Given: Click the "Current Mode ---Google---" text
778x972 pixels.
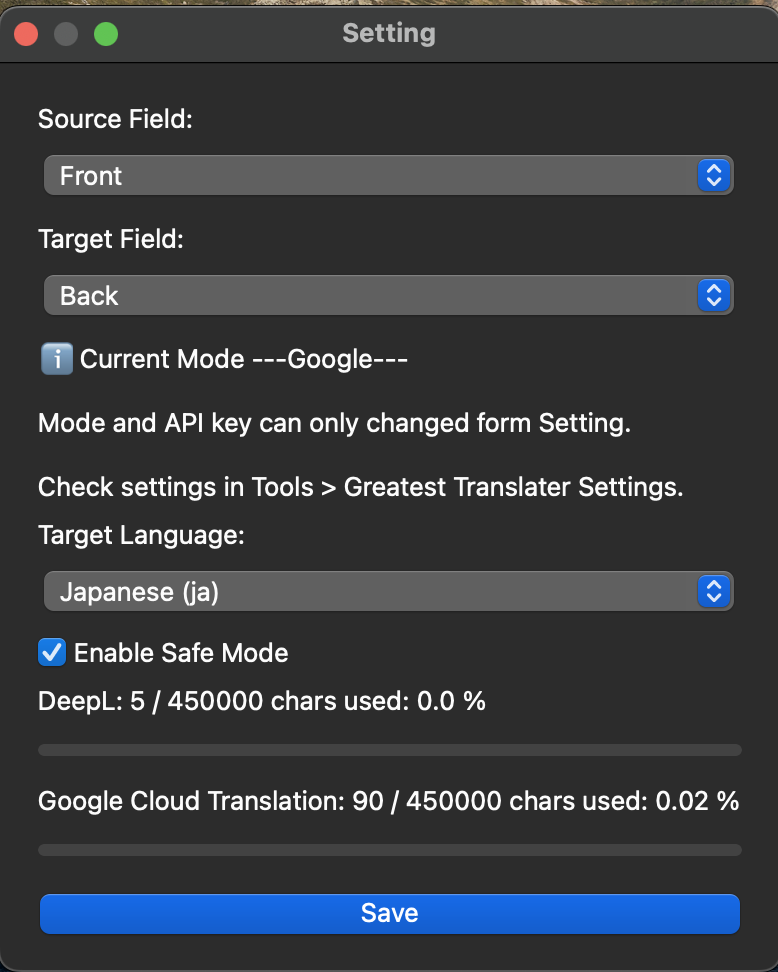Looking at the screenshot, I should pyautogui.click(x=243, y=359).
